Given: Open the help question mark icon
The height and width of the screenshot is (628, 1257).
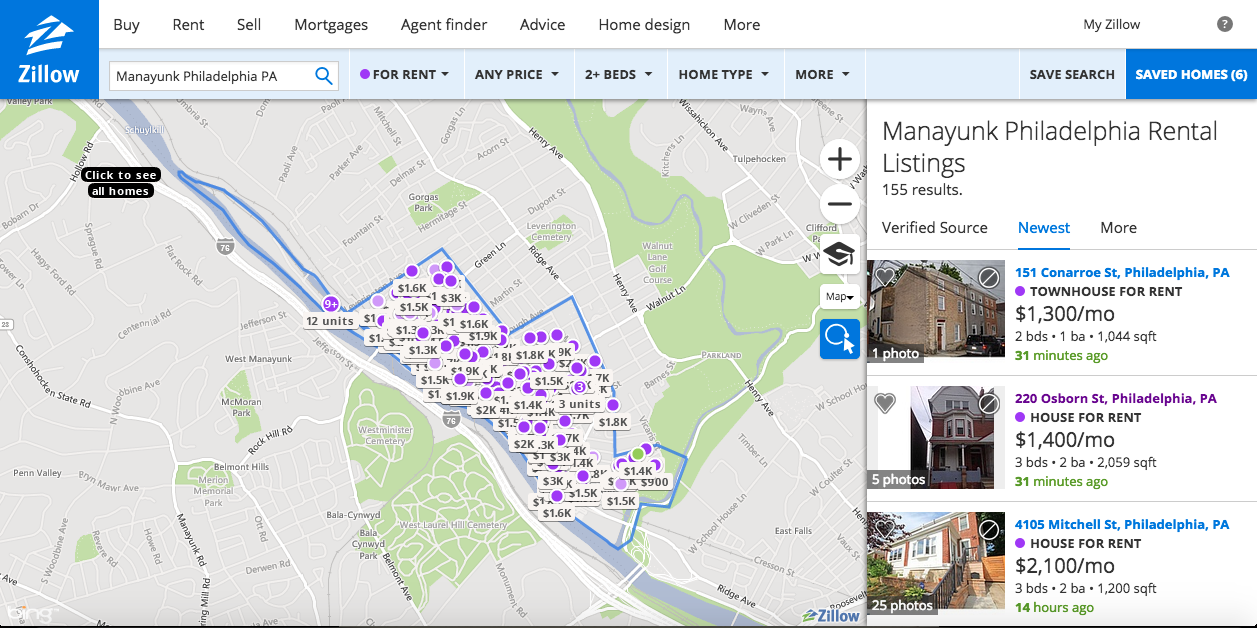Looking at the screenshot, I should pos(1224,25).
